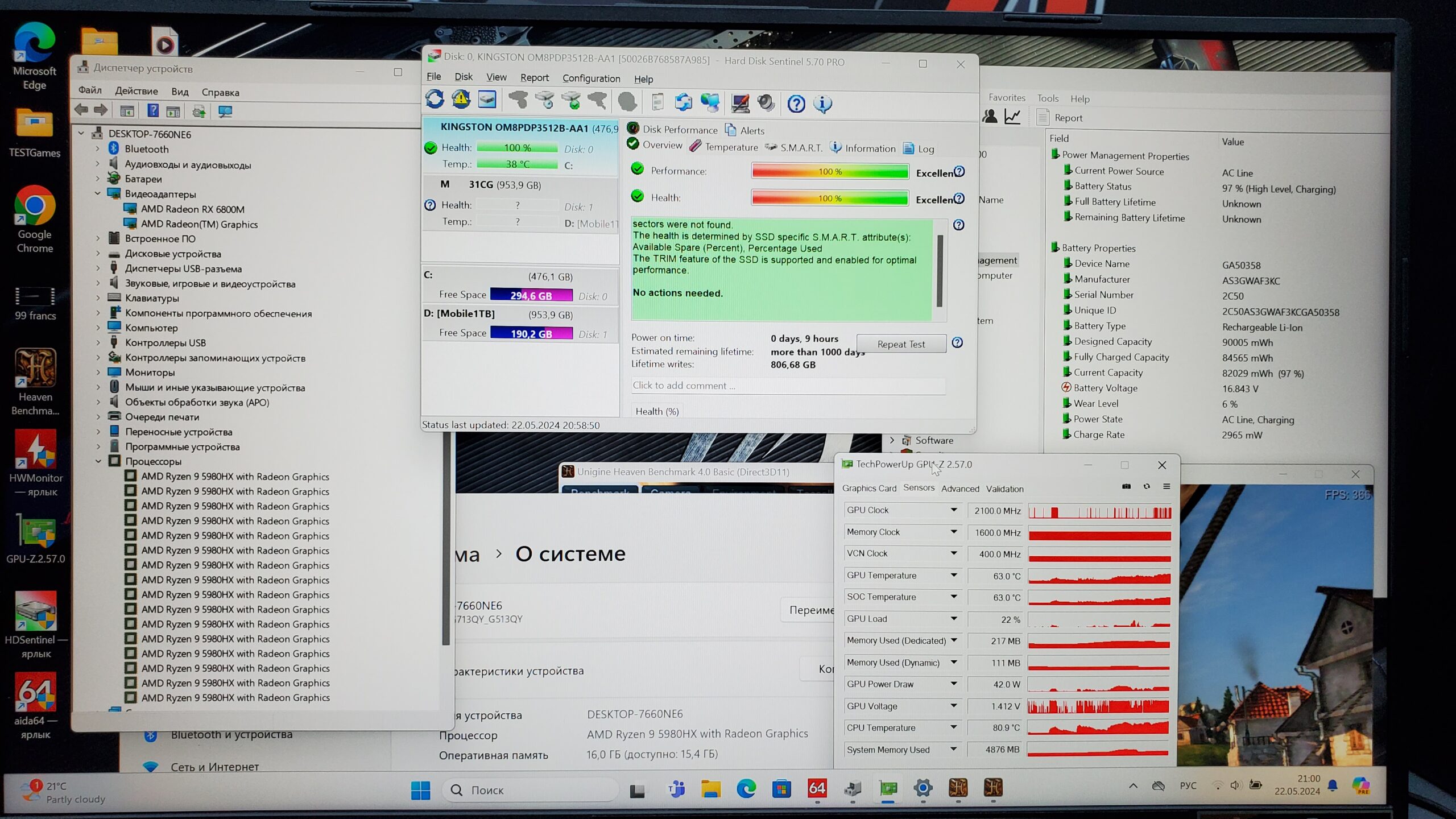Open the Configuration menu in Hard Disk Sentinel
Image resolution: width=1456 pixels, height=819 pixels.
[591, 78]
